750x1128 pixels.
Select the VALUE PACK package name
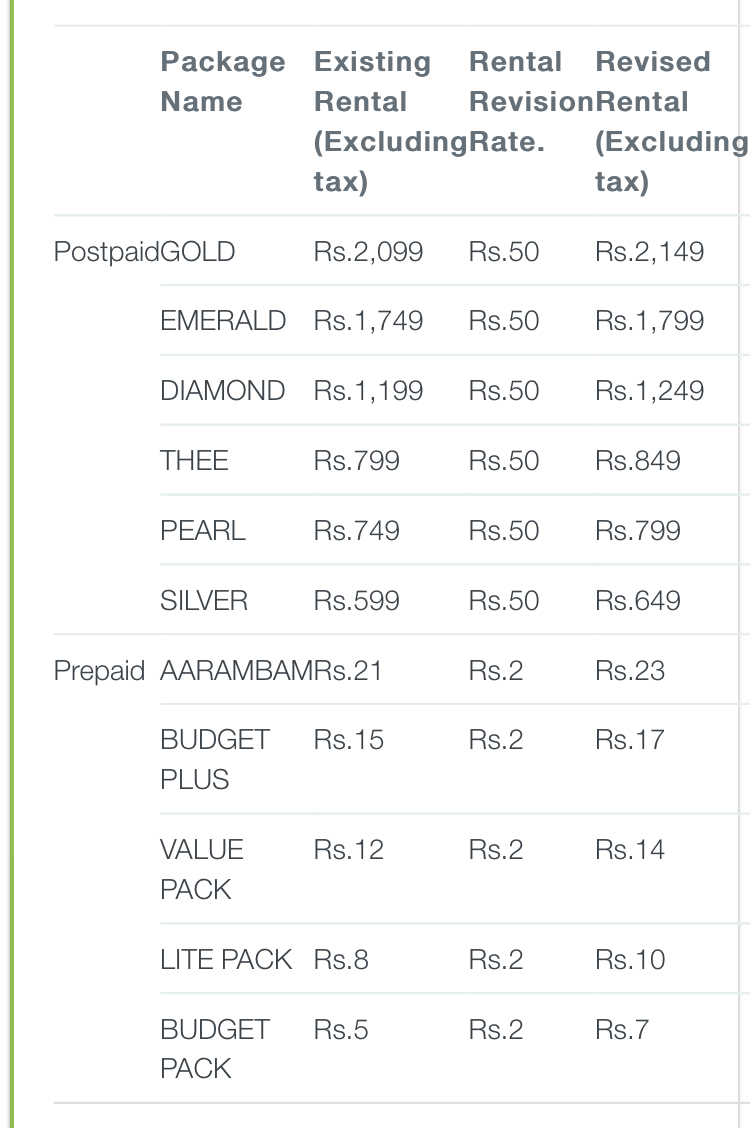tap(201, 869)
